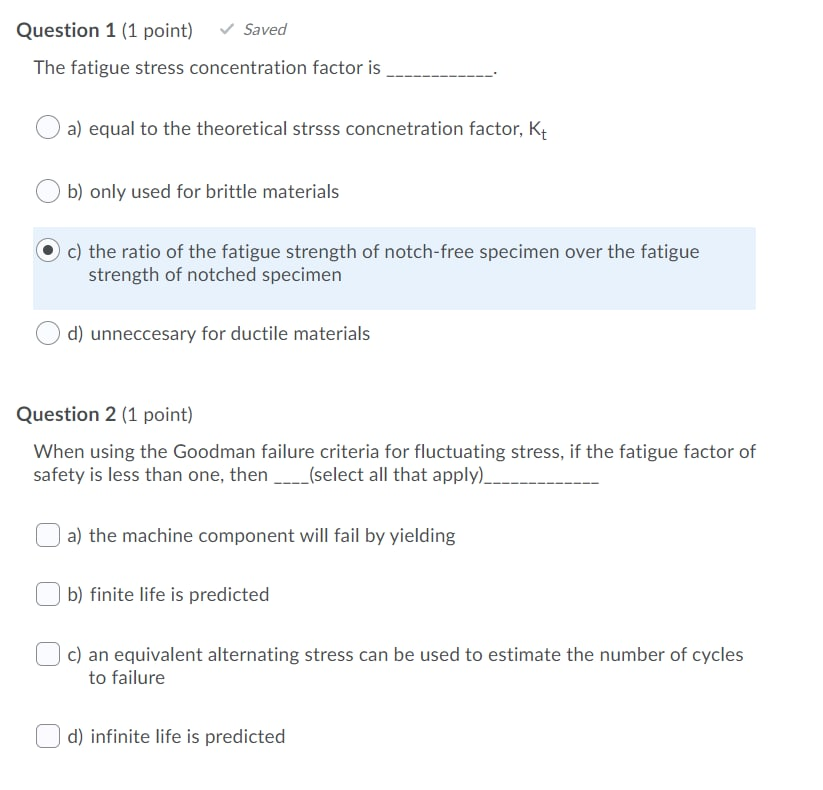Select the currently chosen option c radio button

47,251
